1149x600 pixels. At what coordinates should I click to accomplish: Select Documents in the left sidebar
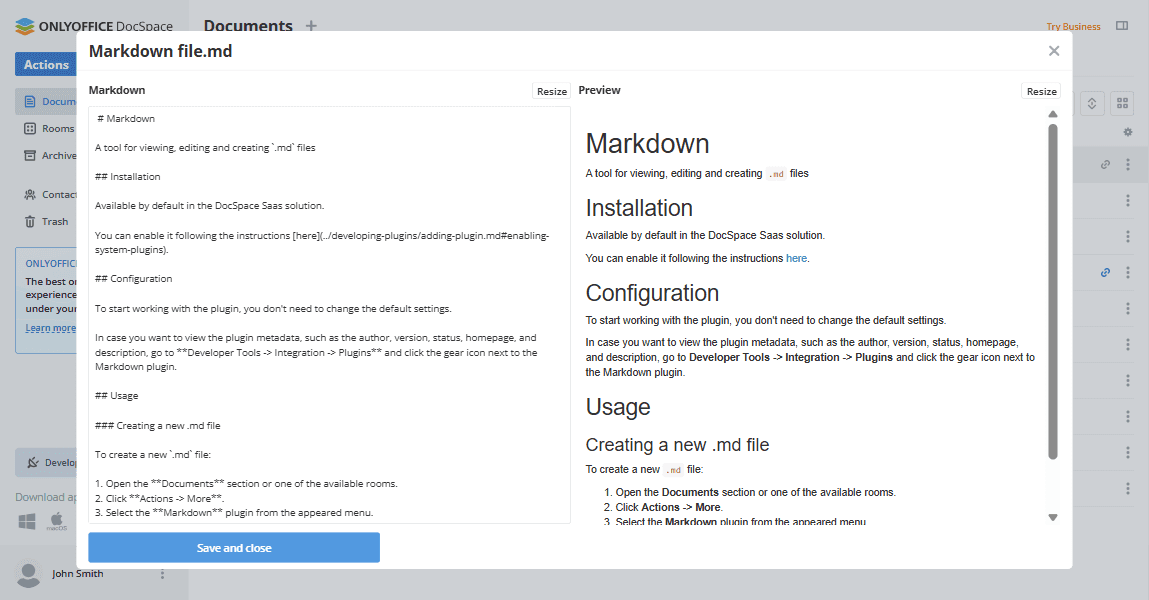45,102
